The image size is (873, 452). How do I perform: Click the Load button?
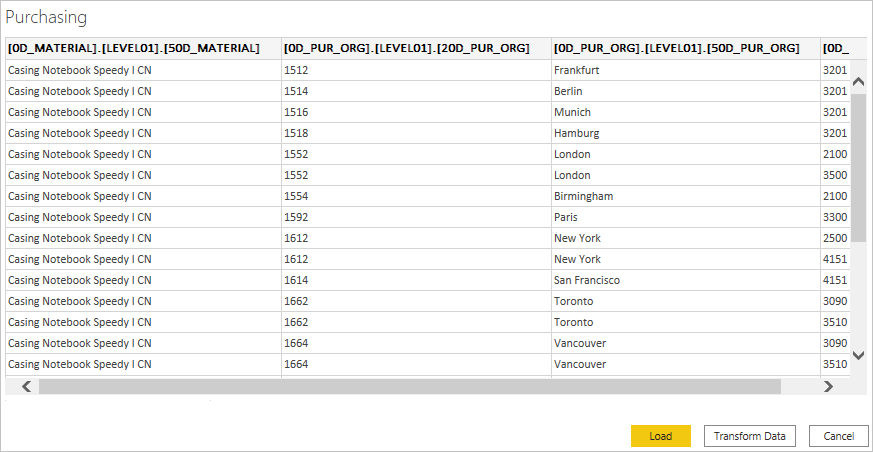pos(660,436)
